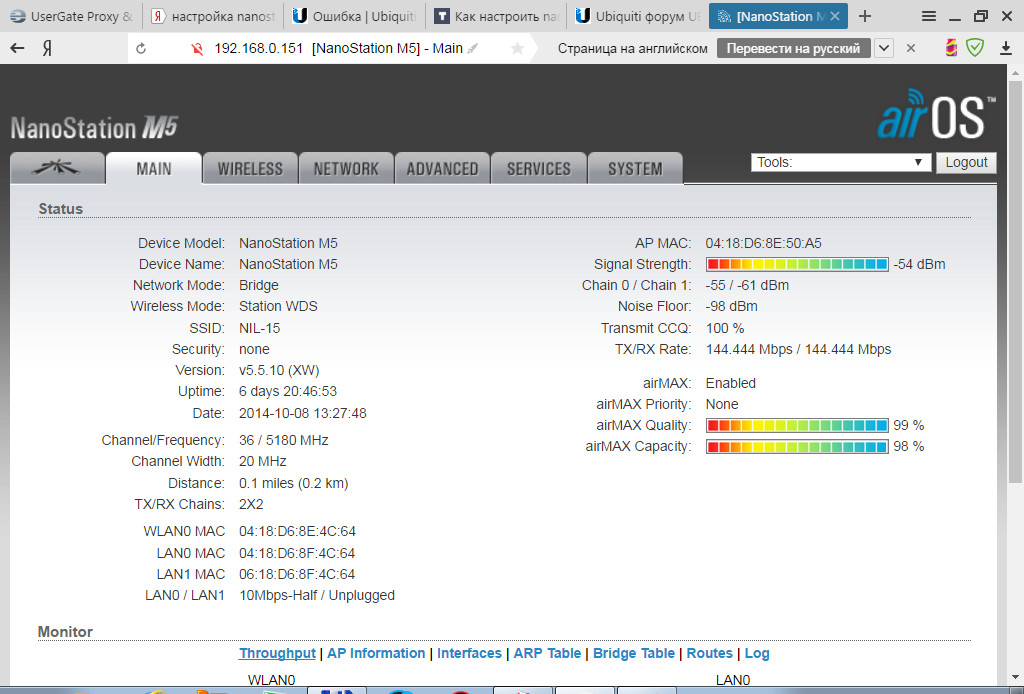Click the Signal Strength bar
The image size is (1024, 694).
797,264
